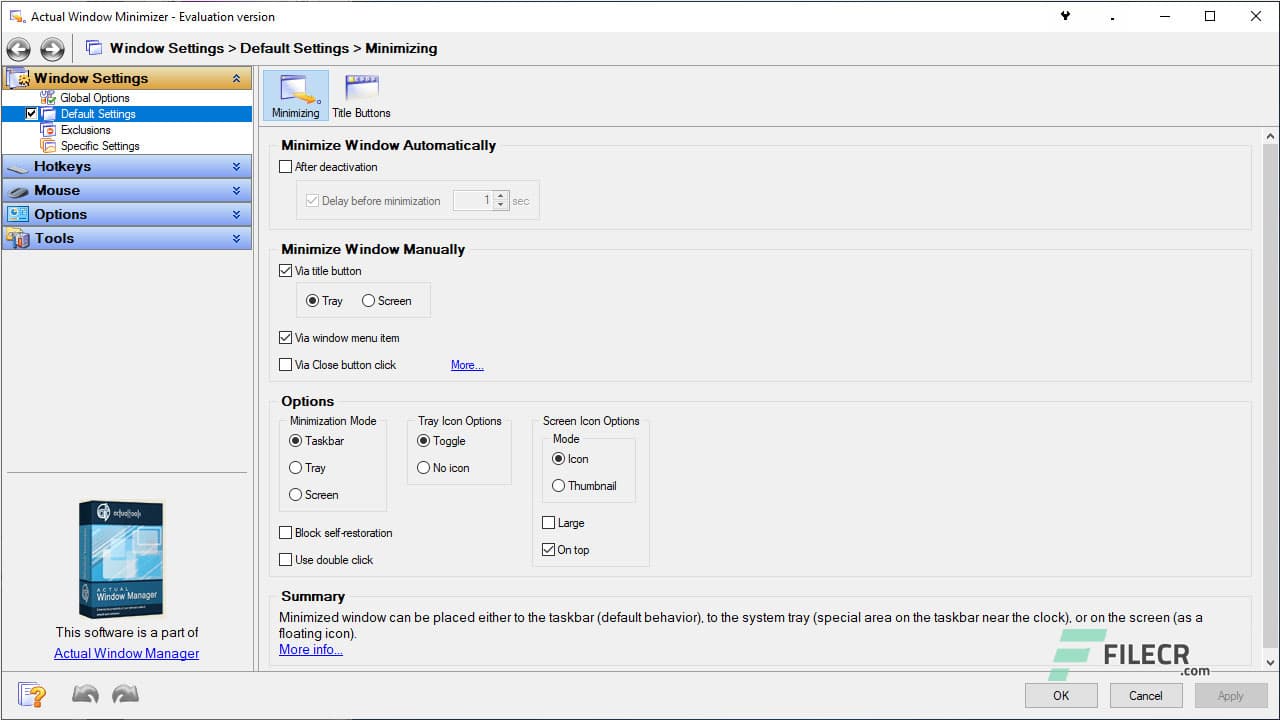Screen dimensions: 1280x720
Task: Select the Screen minimization radio button
Action: pos(296,494)
